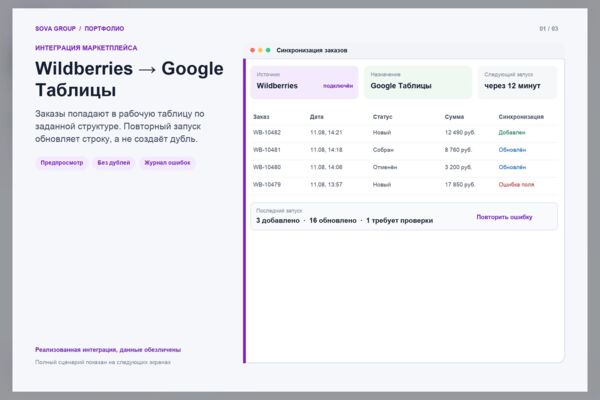This screenshot has height=400, width=600.
Task: Click the Дата column header
Action: coord(316,117)
